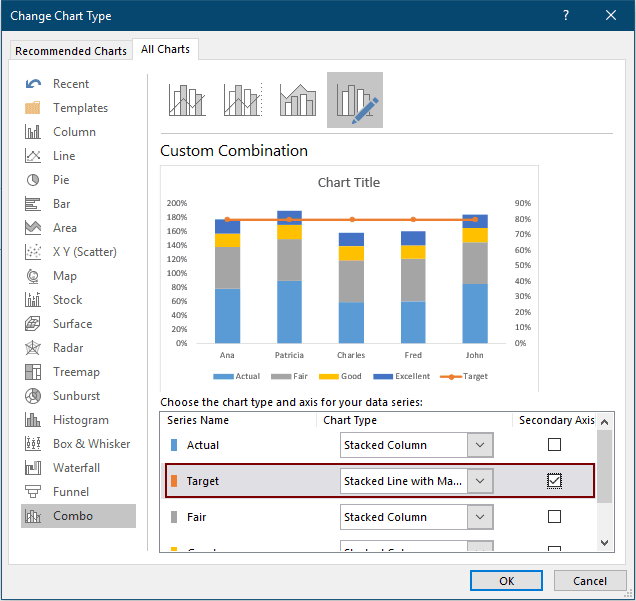Select the Clustered Column - Line combo icon
636x601 pixels.
(187, 100)
